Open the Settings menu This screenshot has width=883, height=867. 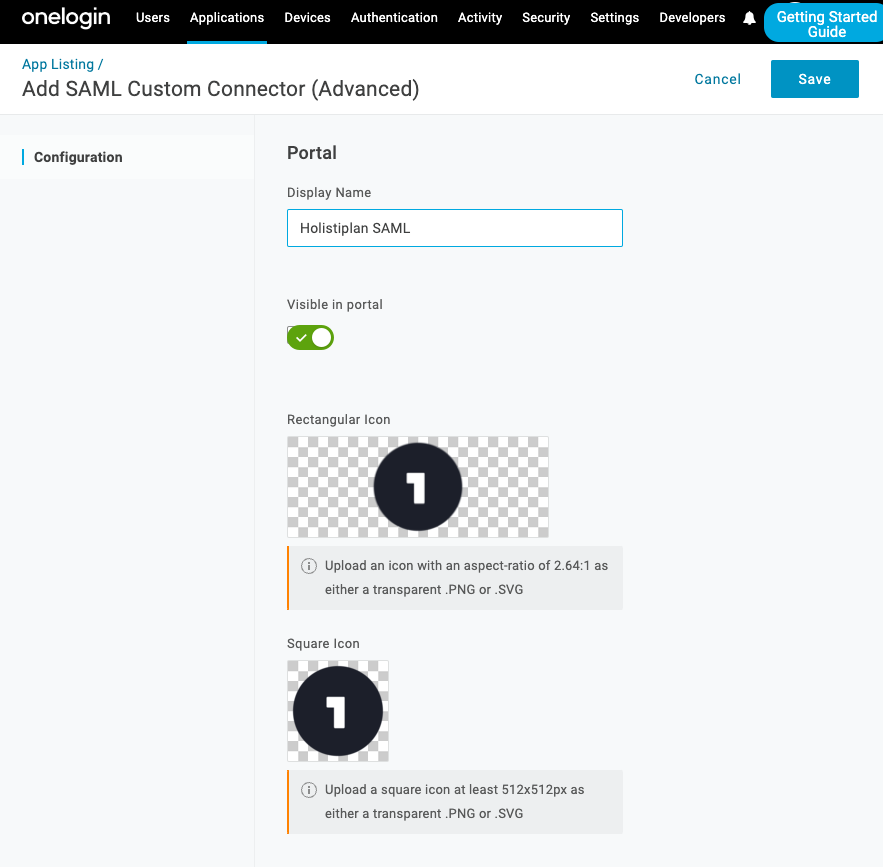click(615, 18)
